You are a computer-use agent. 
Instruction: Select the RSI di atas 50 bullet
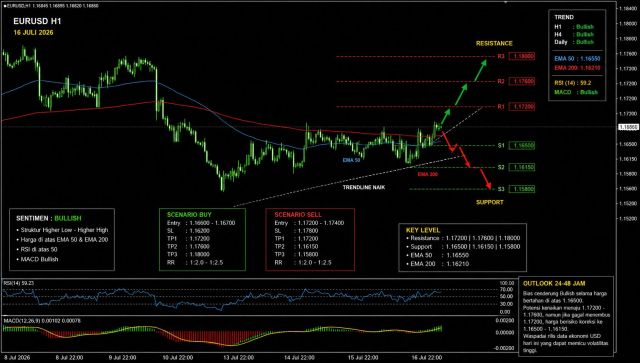pyautogui.click(x=37, y=249)
